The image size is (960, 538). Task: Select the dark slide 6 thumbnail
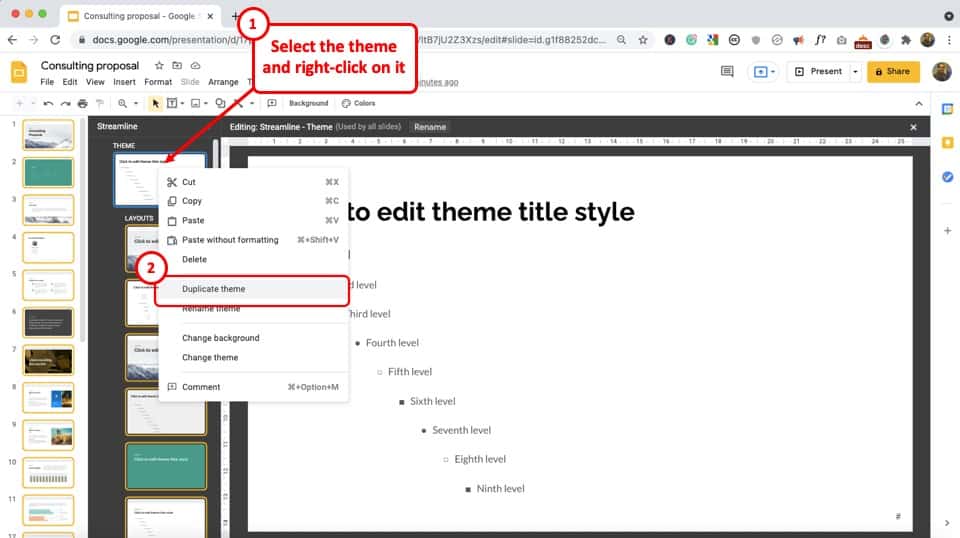[x=48, y=323]
